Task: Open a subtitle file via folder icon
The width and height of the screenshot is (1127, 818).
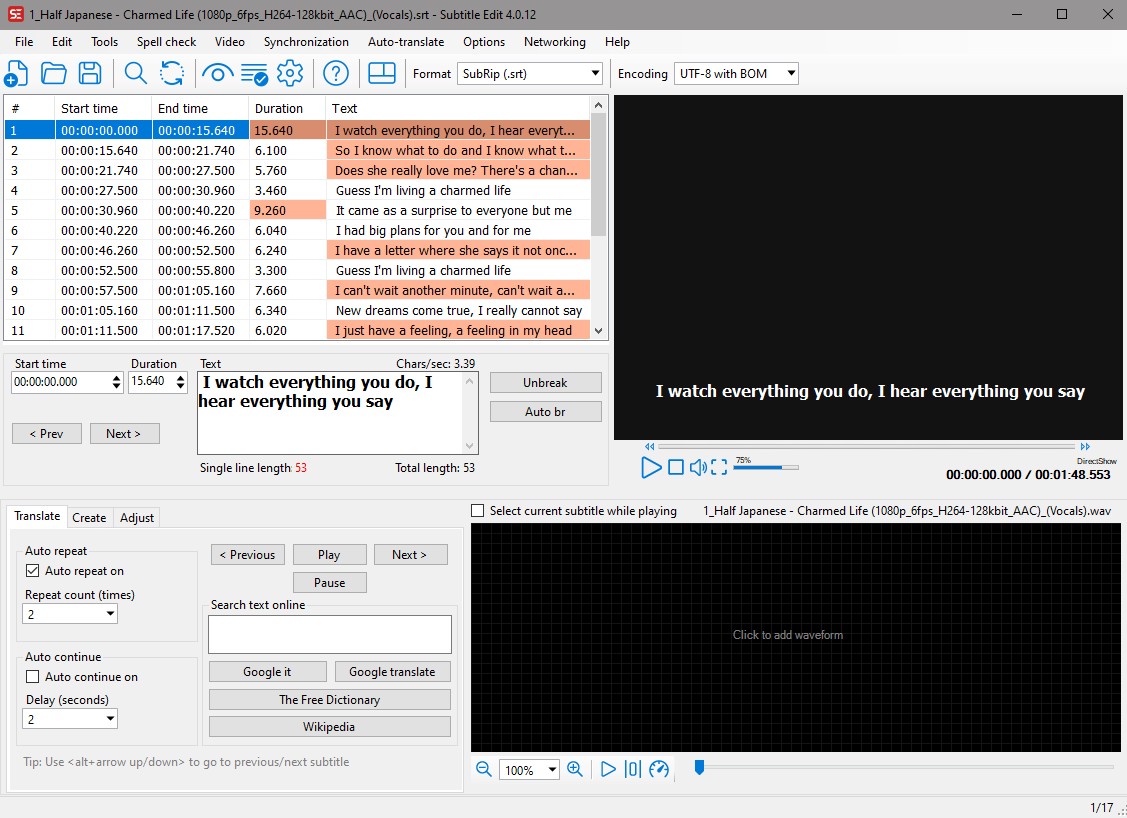Action: (54, 73)
